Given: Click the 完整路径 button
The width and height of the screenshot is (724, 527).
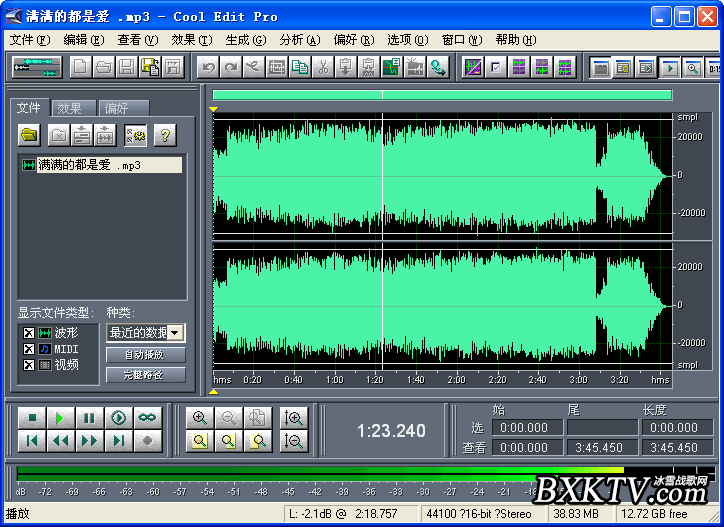Looking at the screenshot, I should pyautogui.click(x=145, y=375).
